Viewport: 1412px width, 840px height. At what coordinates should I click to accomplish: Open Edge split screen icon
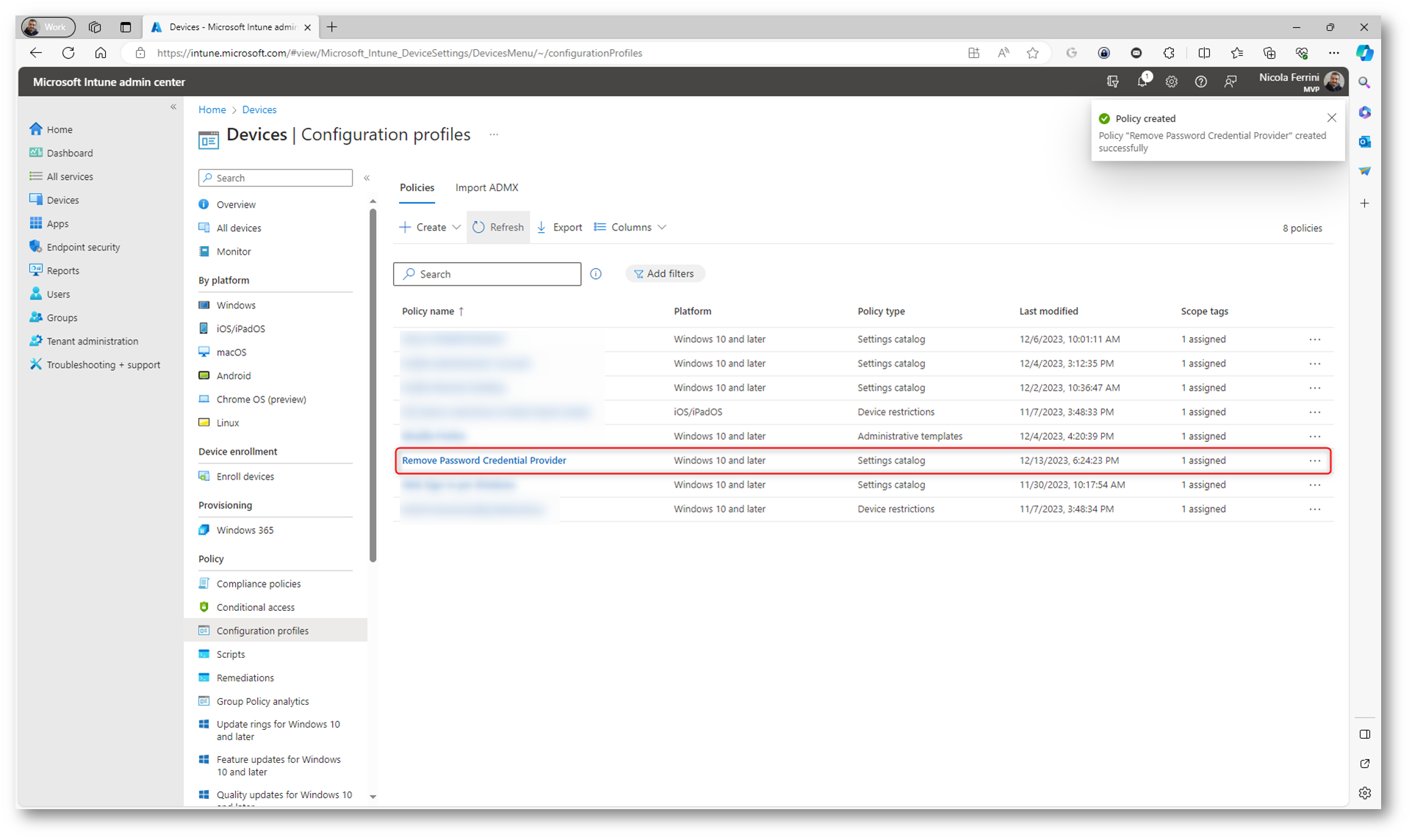point(1204,53)
